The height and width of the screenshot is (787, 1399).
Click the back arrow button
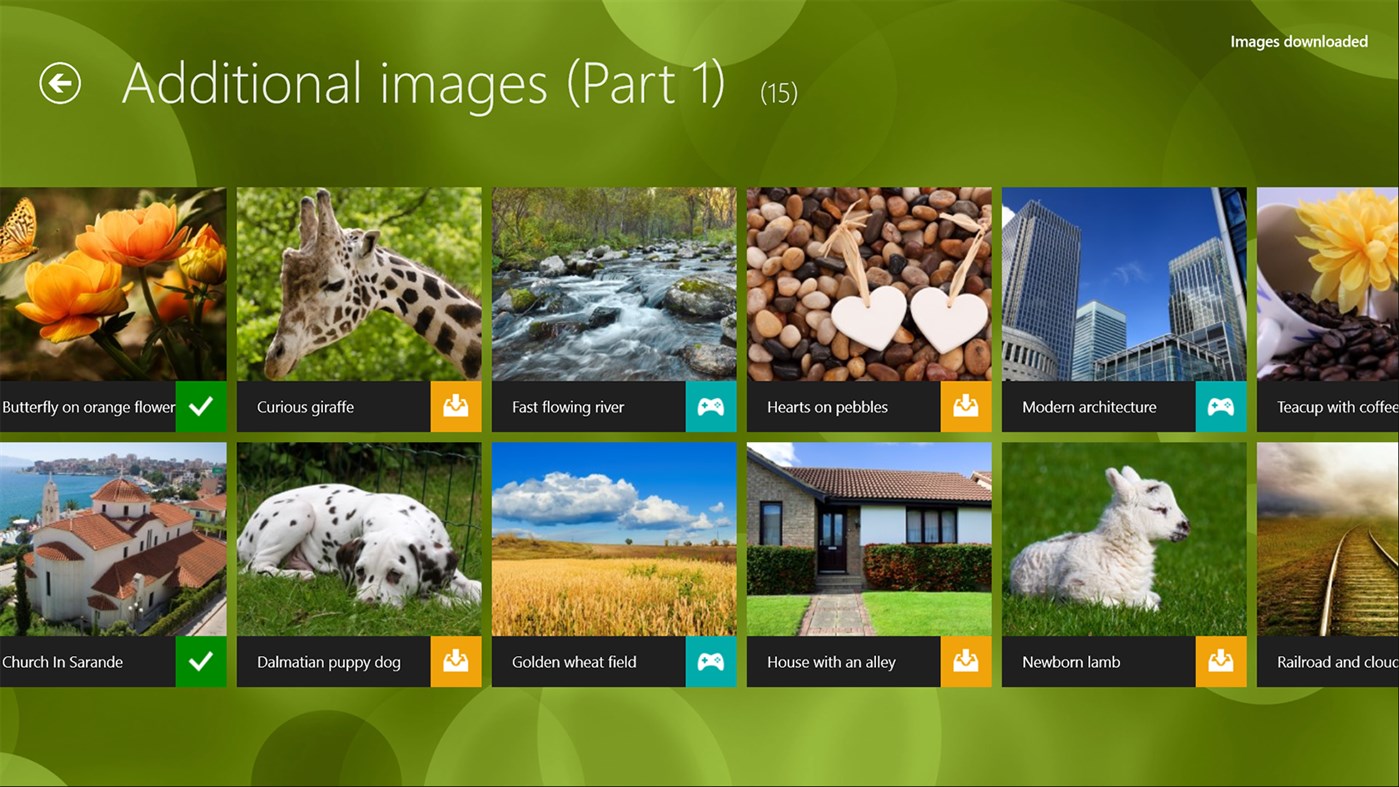[59, 83]
